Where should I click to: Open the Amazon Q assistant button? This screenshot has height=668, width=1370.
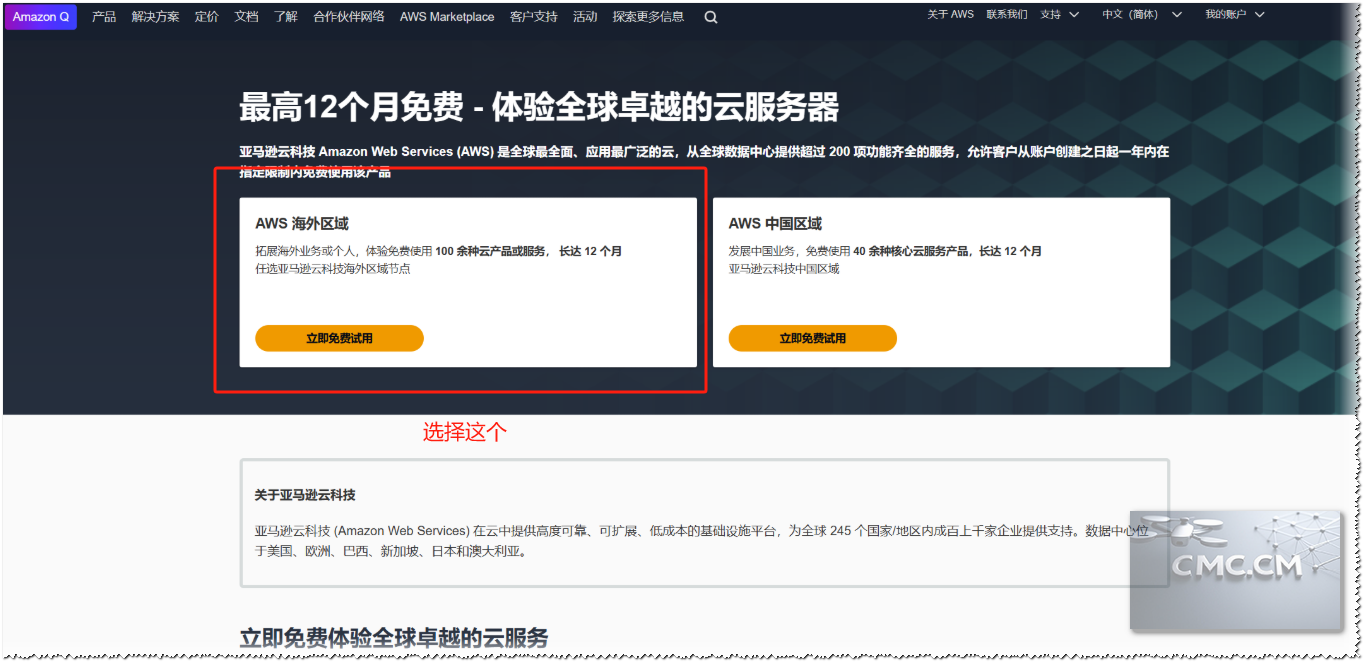pos(41,17)
